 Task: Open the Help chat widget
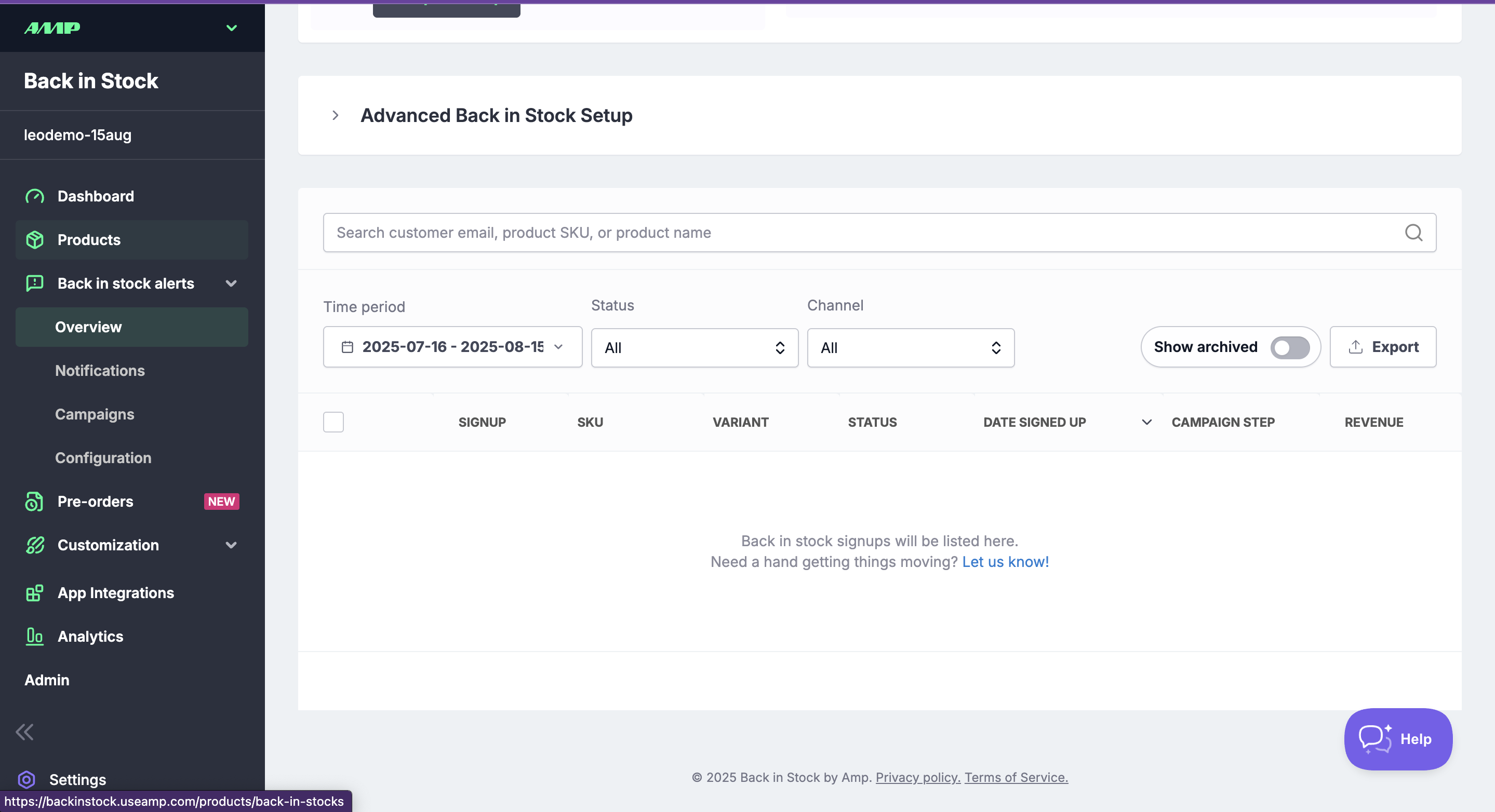(x=1398, y=739)
